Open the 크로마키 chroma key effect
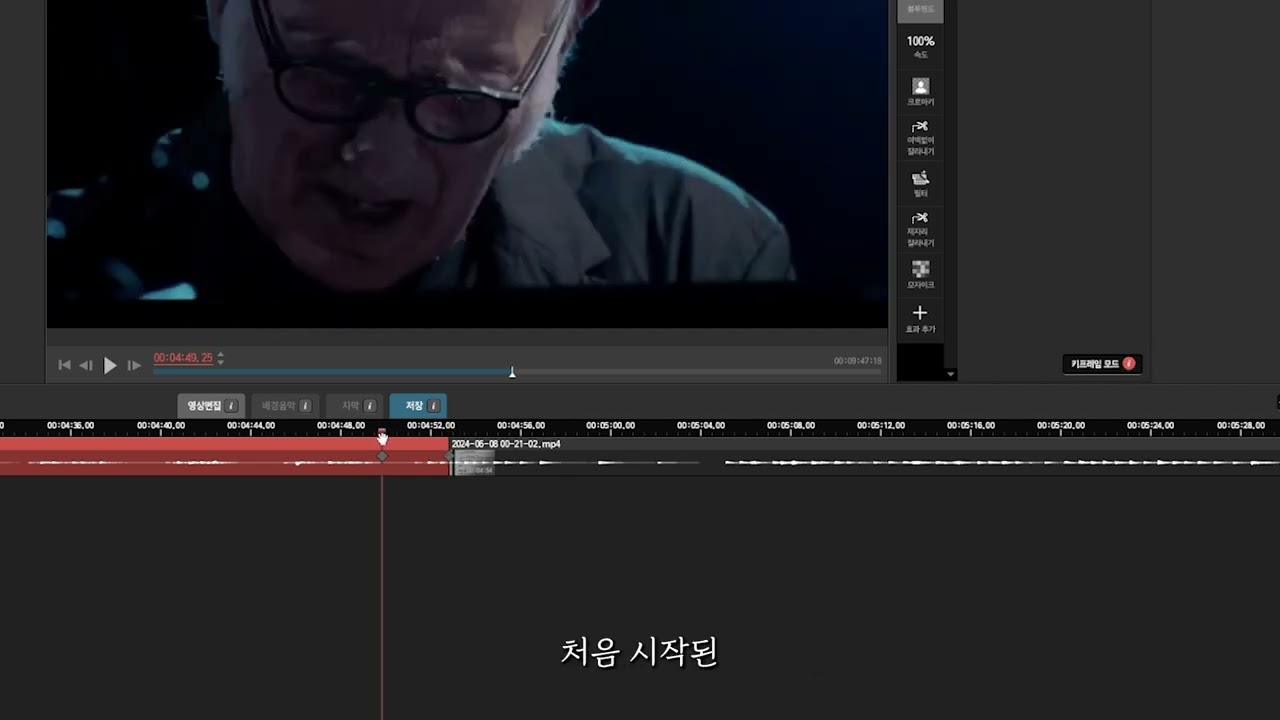This screenshot has height=720, width=1280. pyautogui.click(x=920, y=92)
